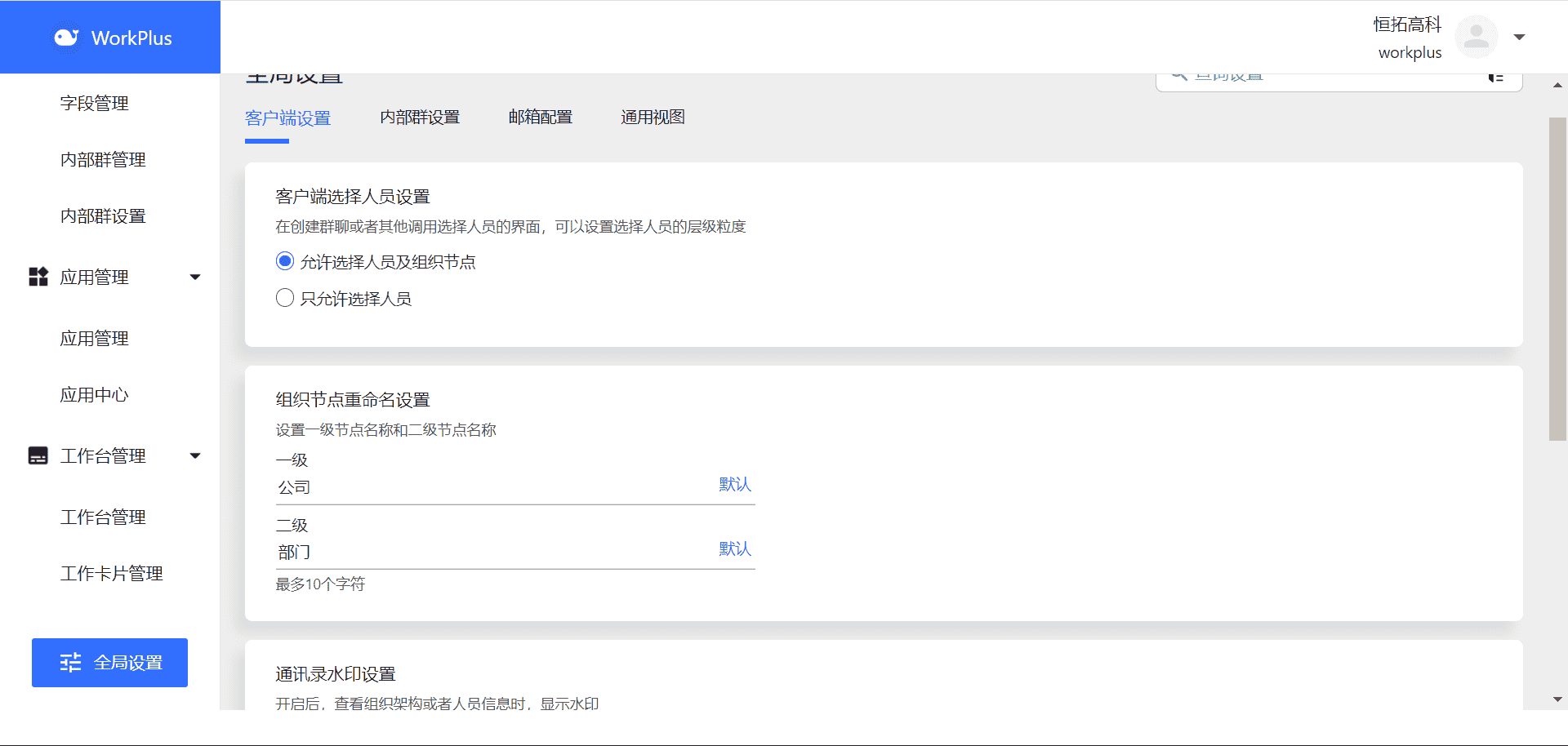This screenshot has height=746, width=1568.
Task: Click the 客户端选择人员设置 heading
Action: tap(353, 197)
